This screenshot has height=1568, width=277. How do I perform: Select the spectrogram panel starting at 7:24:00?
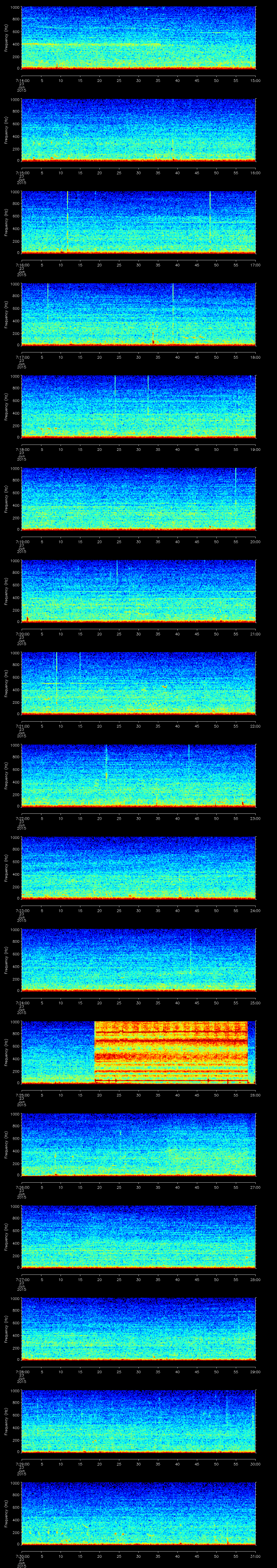click(x=138, y=960)
